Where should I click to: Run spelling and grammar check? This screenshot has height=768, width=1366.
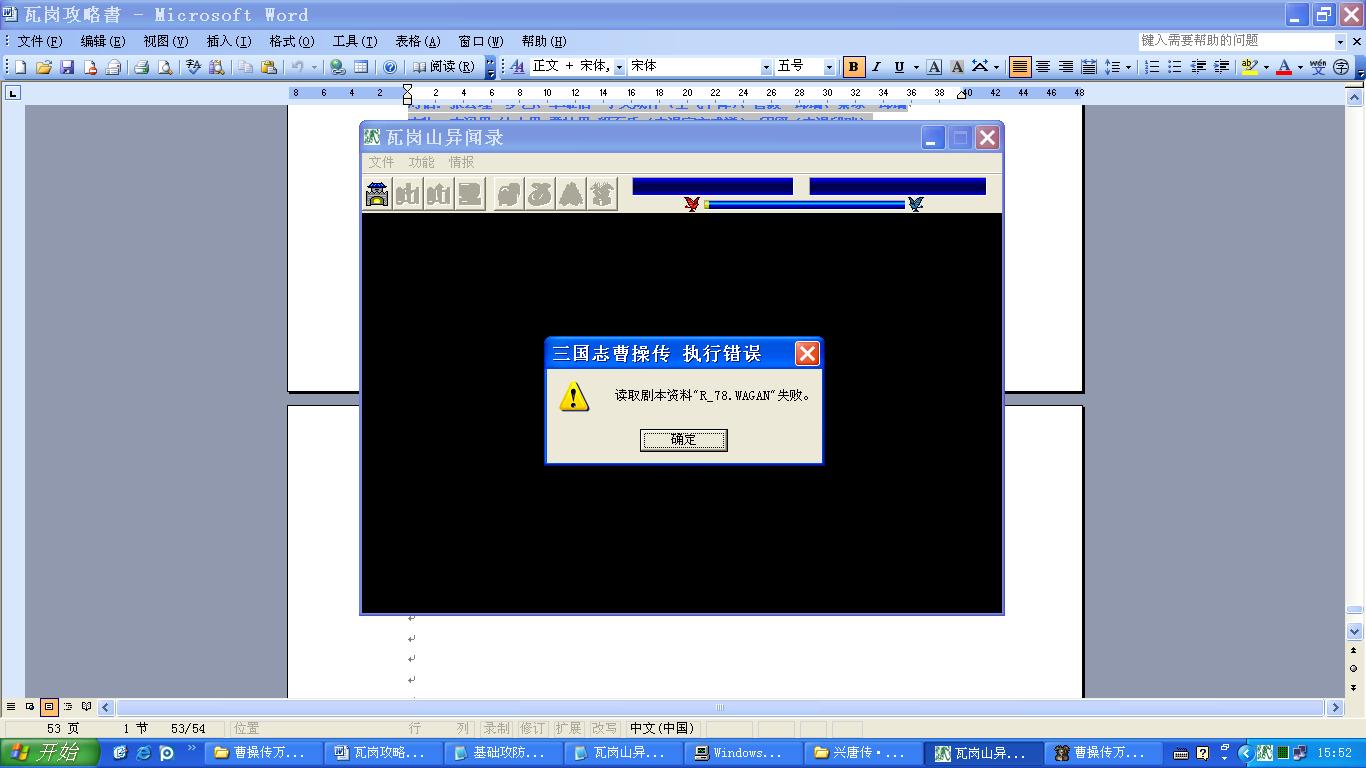194,67
